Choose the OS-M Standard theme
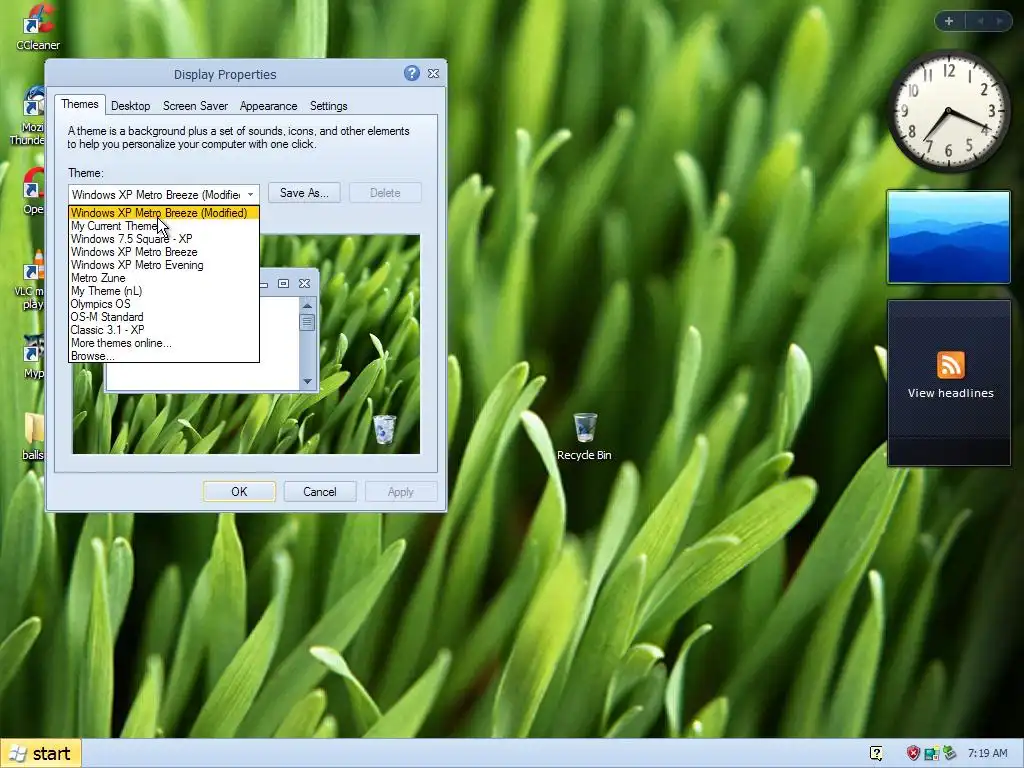This screenshot has height=768, width=1024. pos(164,317)
